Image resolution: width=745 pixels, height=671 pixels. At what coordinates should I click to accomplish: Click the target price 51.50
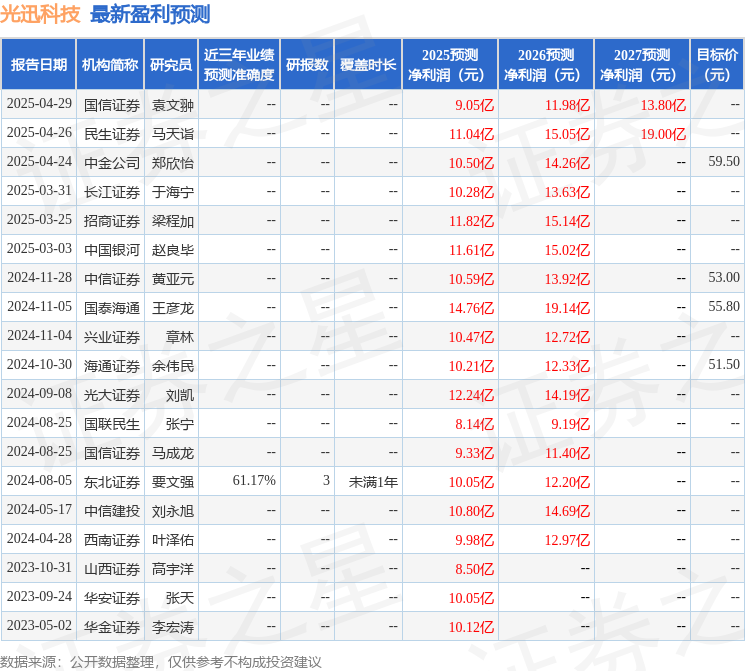coord(724,364)
